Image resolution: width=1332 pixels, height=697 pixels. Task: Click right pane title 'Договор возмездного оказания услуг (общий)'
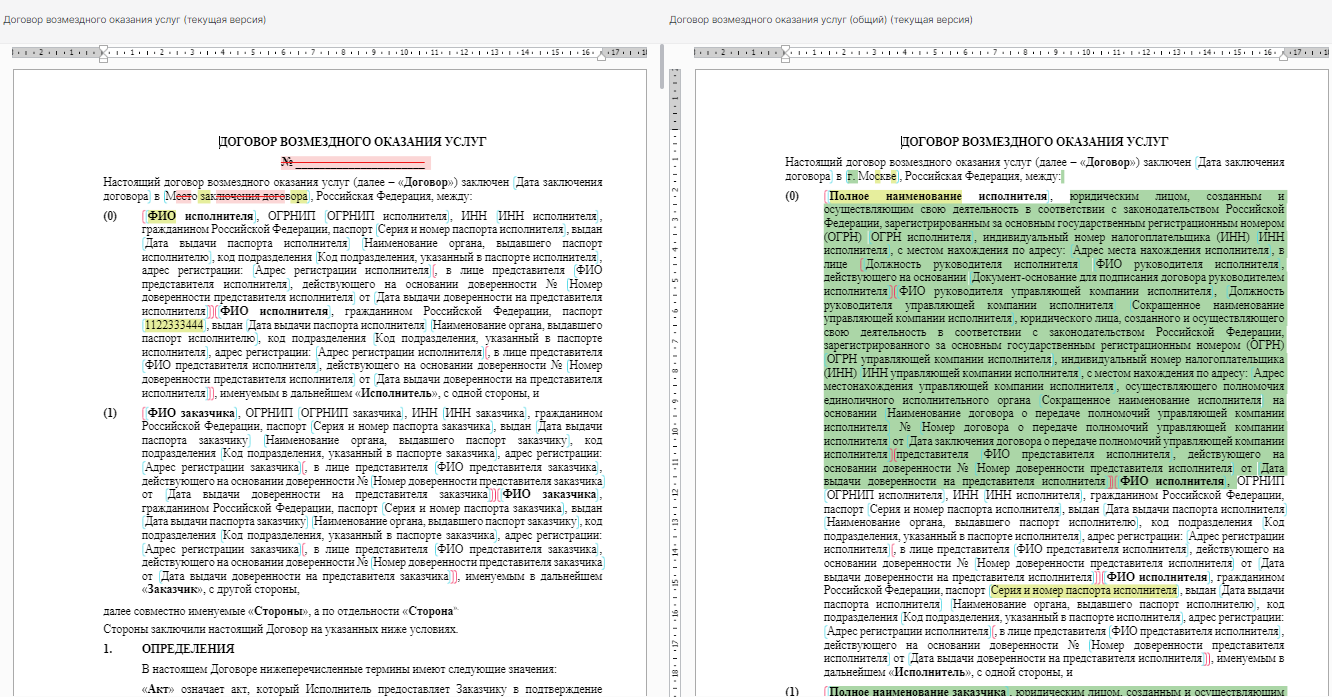[821, 19]
